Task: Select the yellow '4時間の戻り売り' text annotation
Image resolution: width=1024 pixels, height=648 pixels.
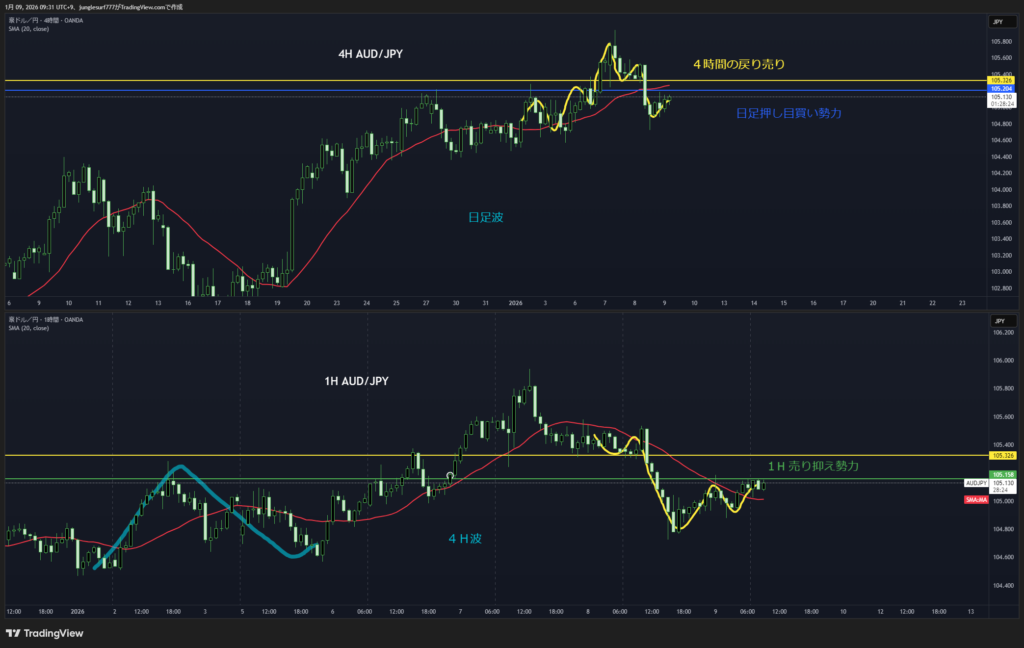Action: pyautogui.click(x=739, y=64)
